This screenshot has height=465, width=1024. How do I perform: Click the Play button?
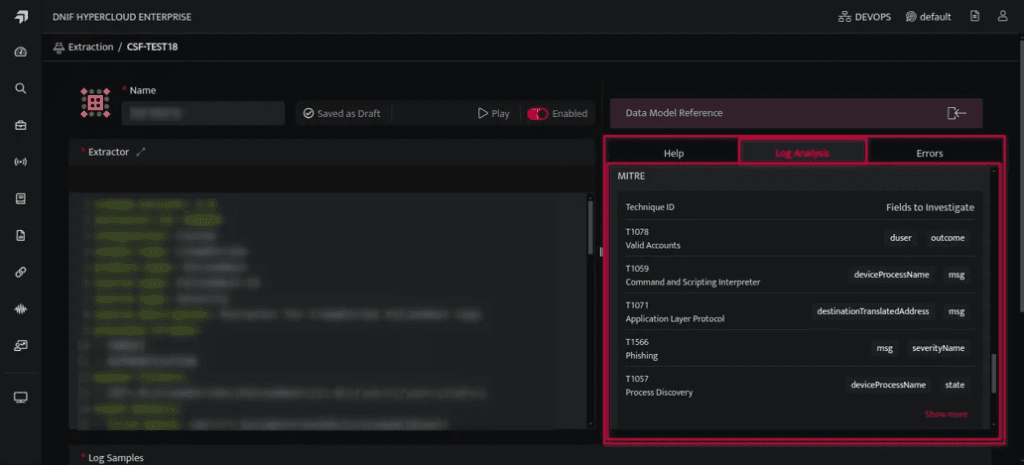(x=494, y=114)
